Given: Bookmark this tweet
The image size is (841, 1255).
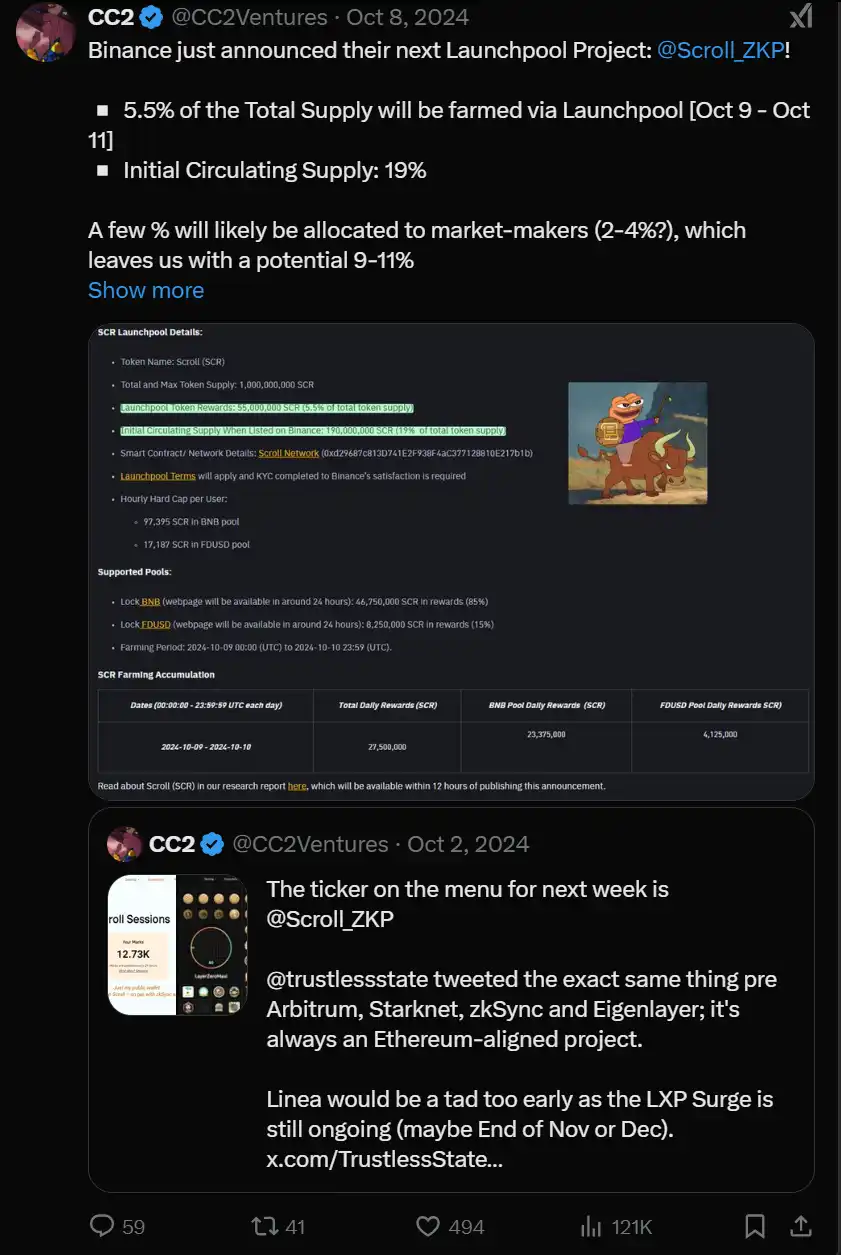Looking at the screenshot, I should pos(755,1225).
